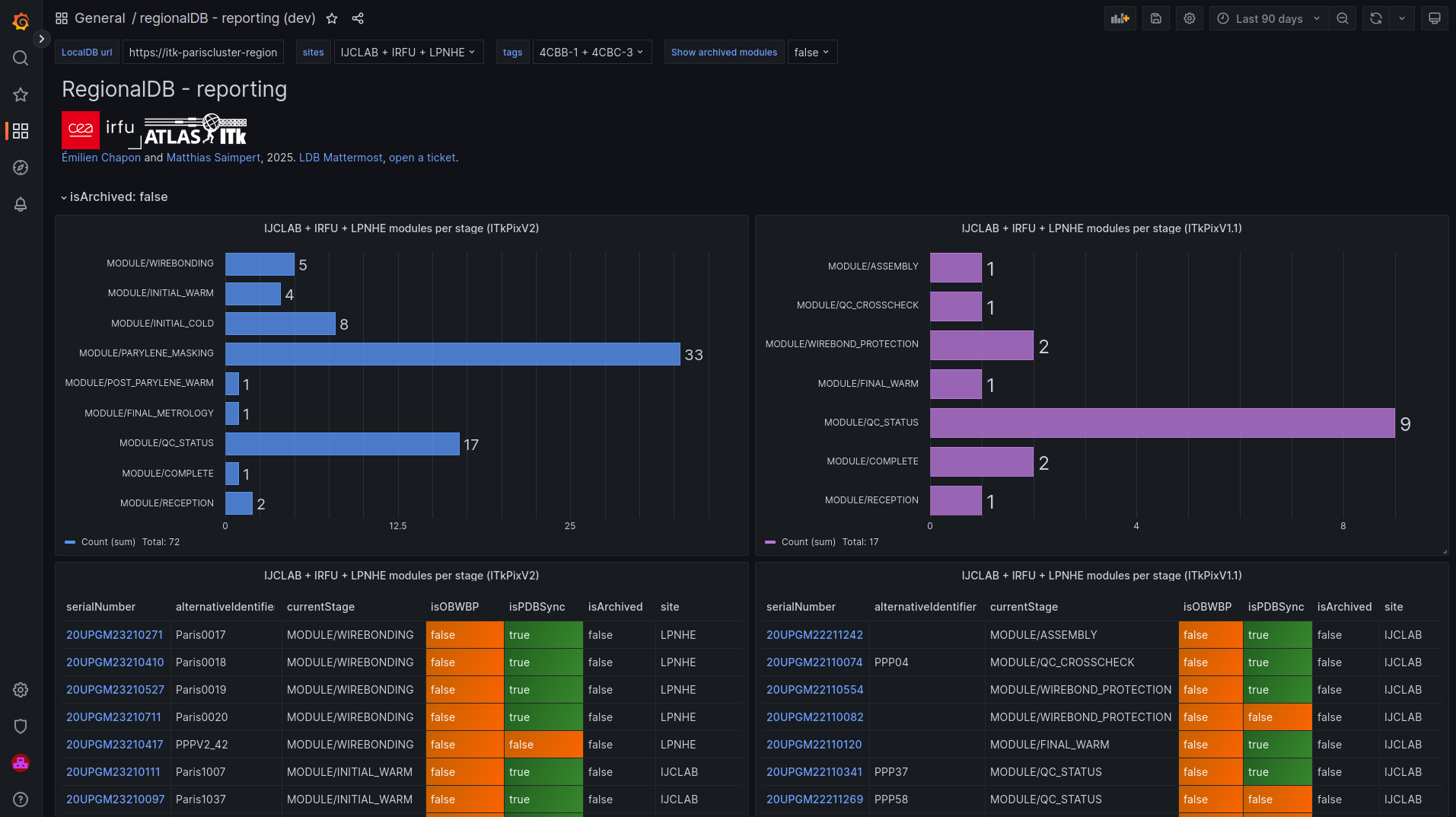The height and width of the screenshot is (817, 1456).
Task: Share the dashboard using share icon
Action: [358, 18]
